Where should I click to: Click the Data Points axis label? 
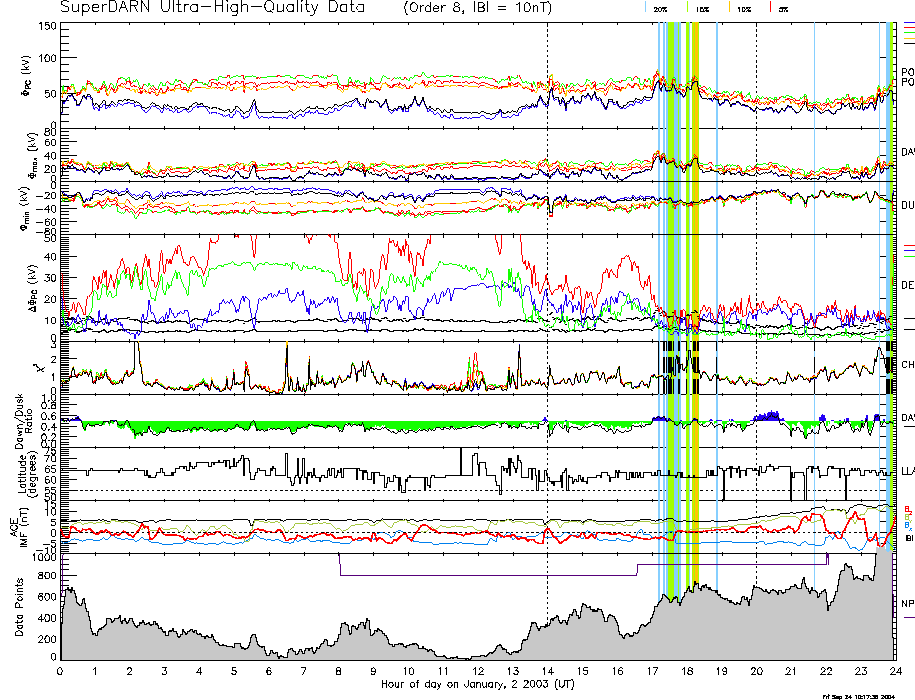point(18,608)
